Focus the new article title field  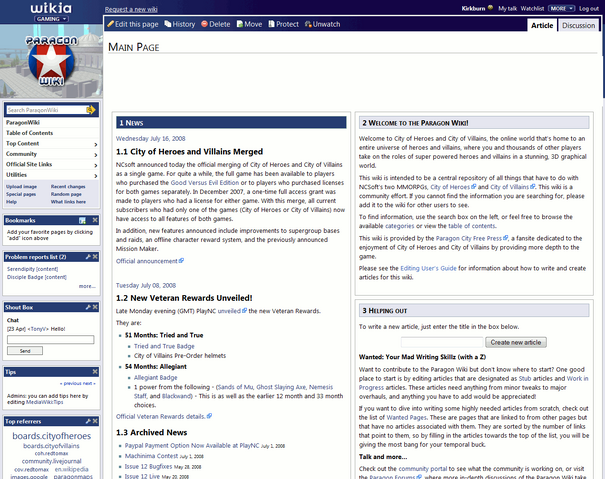(x=442, y=342)
